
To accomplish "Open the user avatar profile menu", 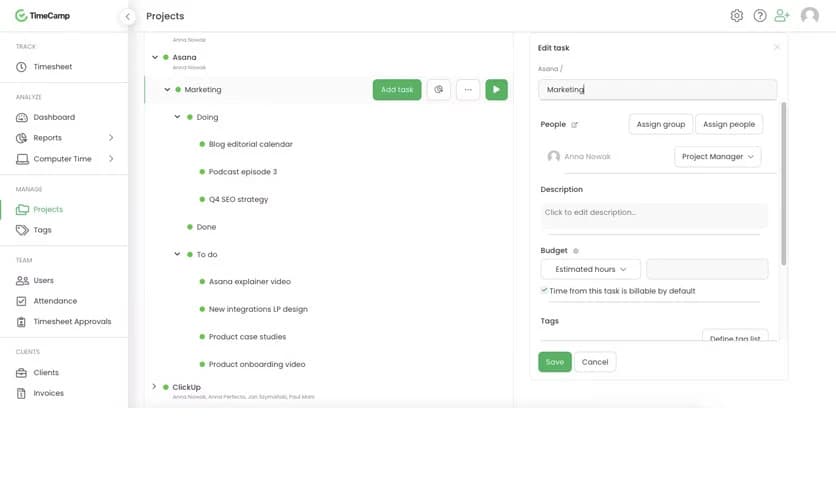I will tap(810, 15).
